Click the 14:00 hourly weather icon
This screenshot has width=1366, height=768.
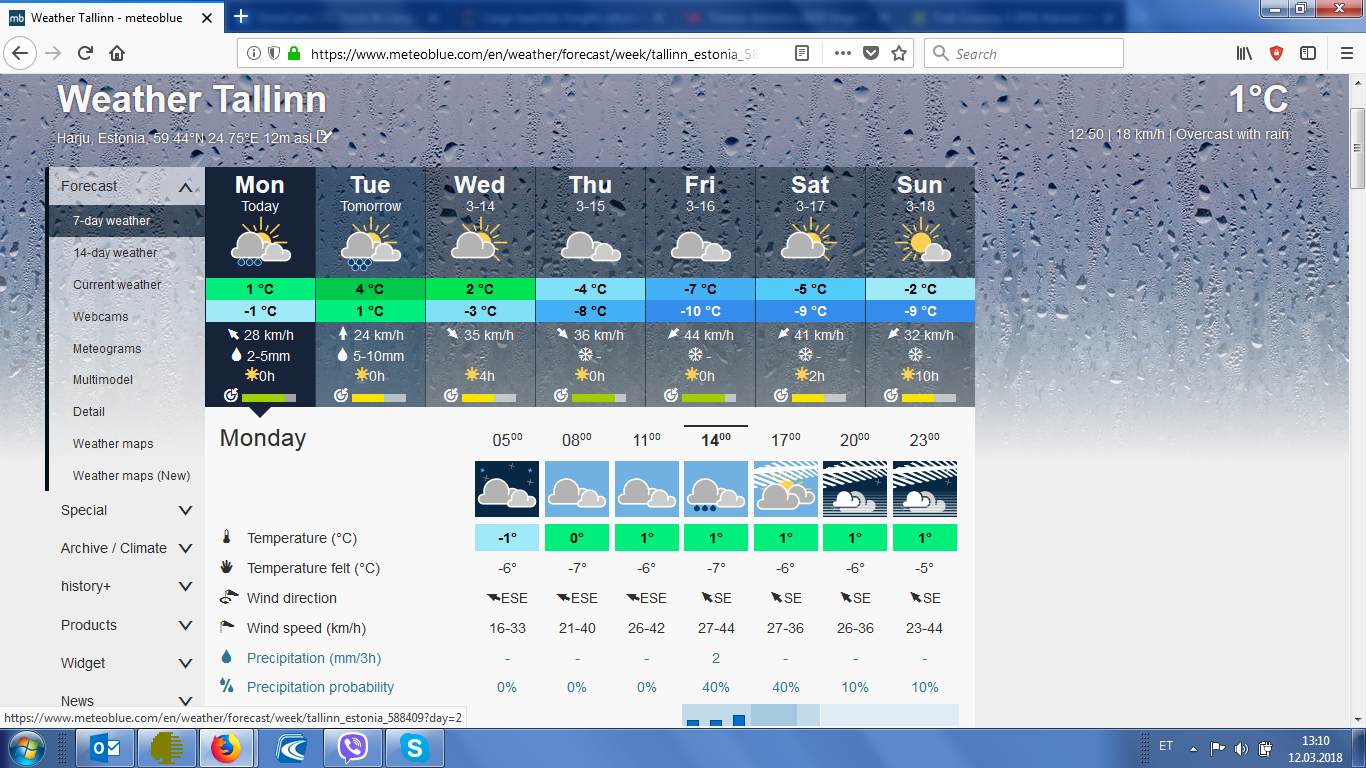716,489
